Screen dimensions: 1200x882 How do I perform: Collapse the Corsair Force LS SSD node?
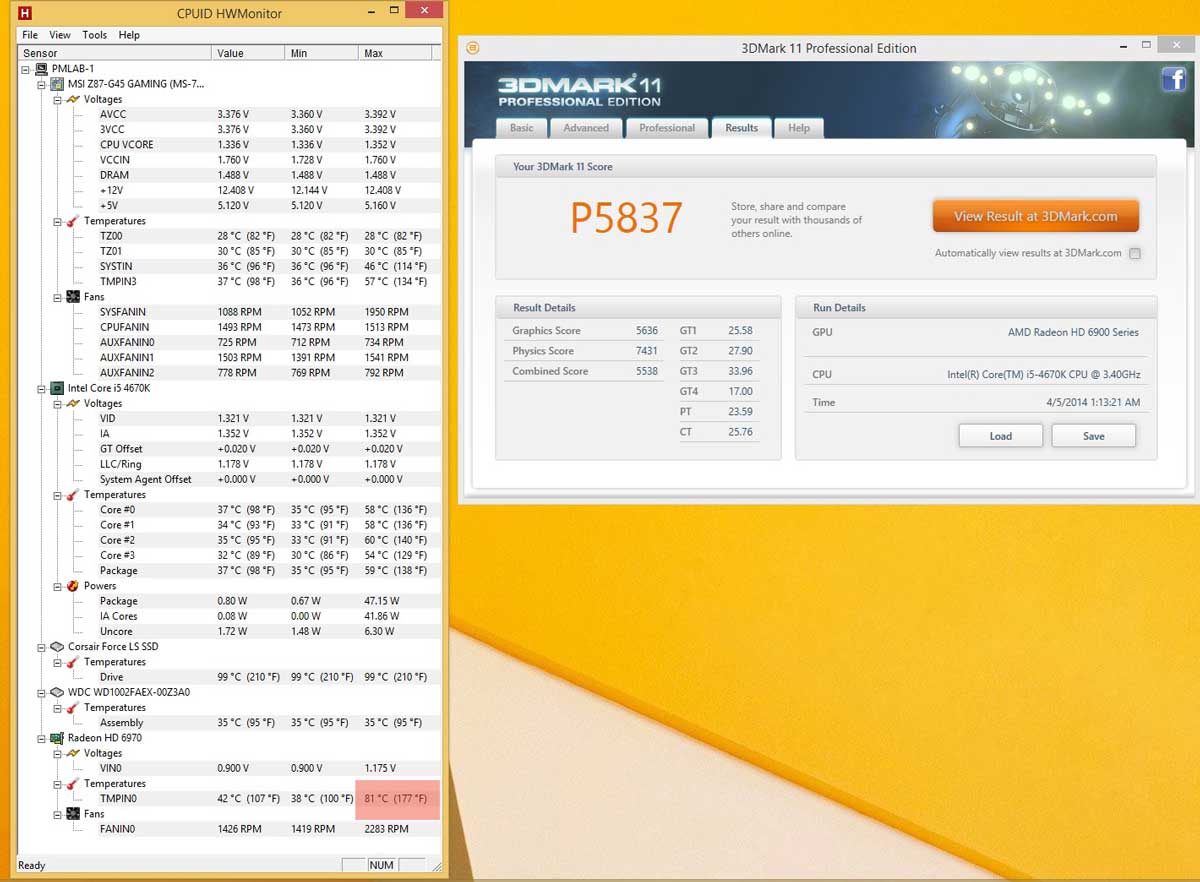click(42, 646)
